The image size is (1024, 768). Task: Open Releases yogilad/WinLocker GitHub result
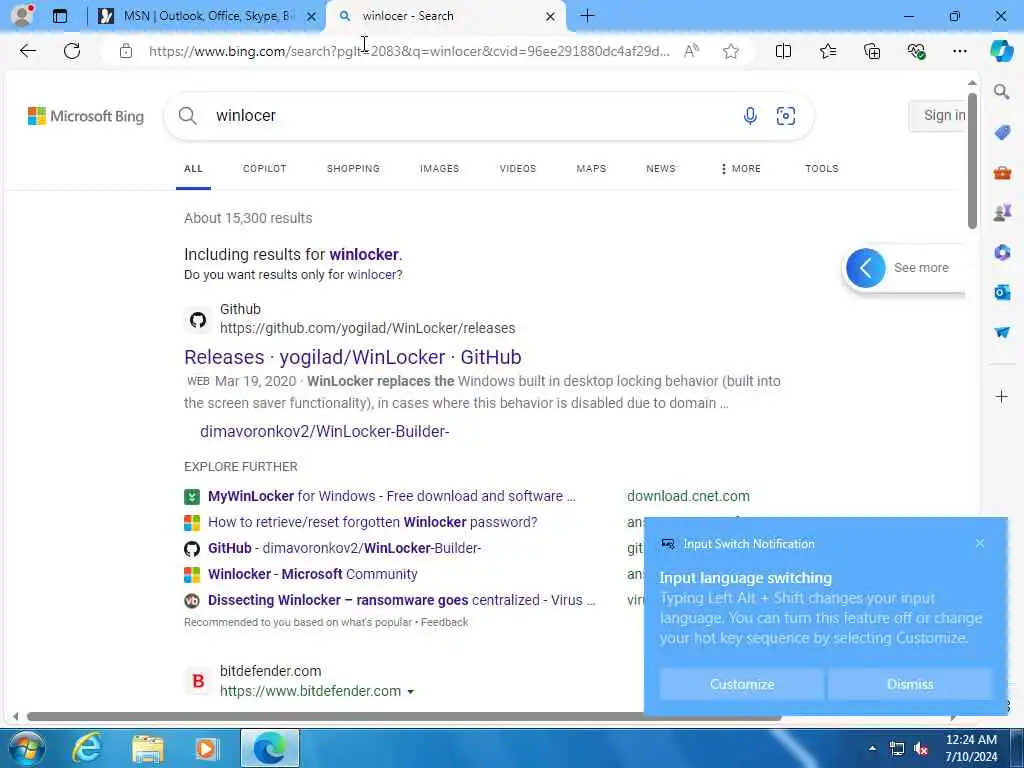(x=353, y=357)
